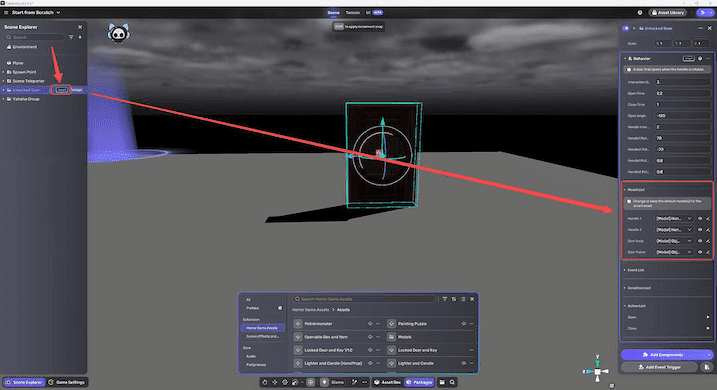Open the Handle 2 model dropdown

point(674,230)
